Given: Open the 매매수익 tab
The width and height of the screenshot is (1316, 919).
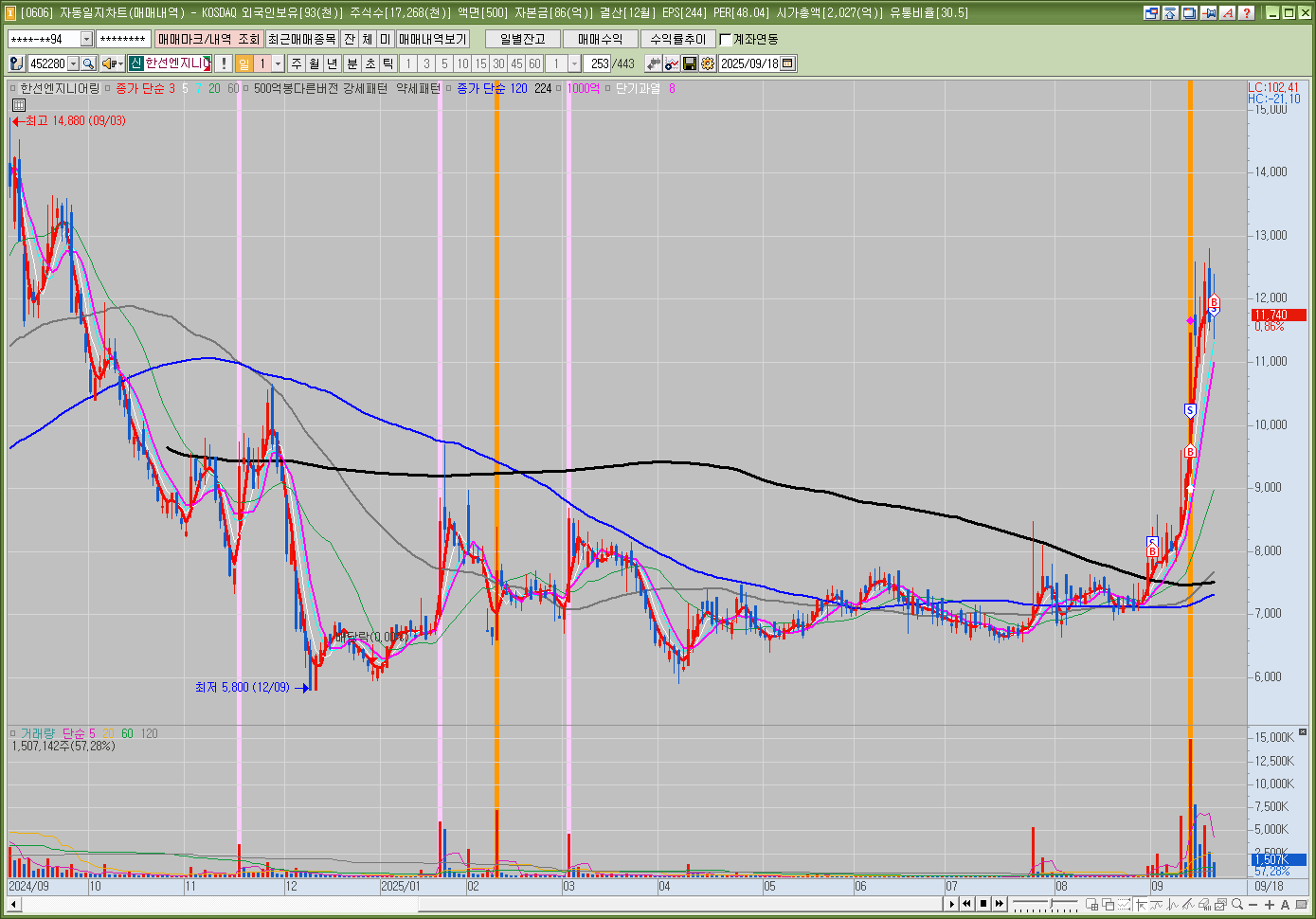Looking at the screenshot, I should tap(601, 39).
